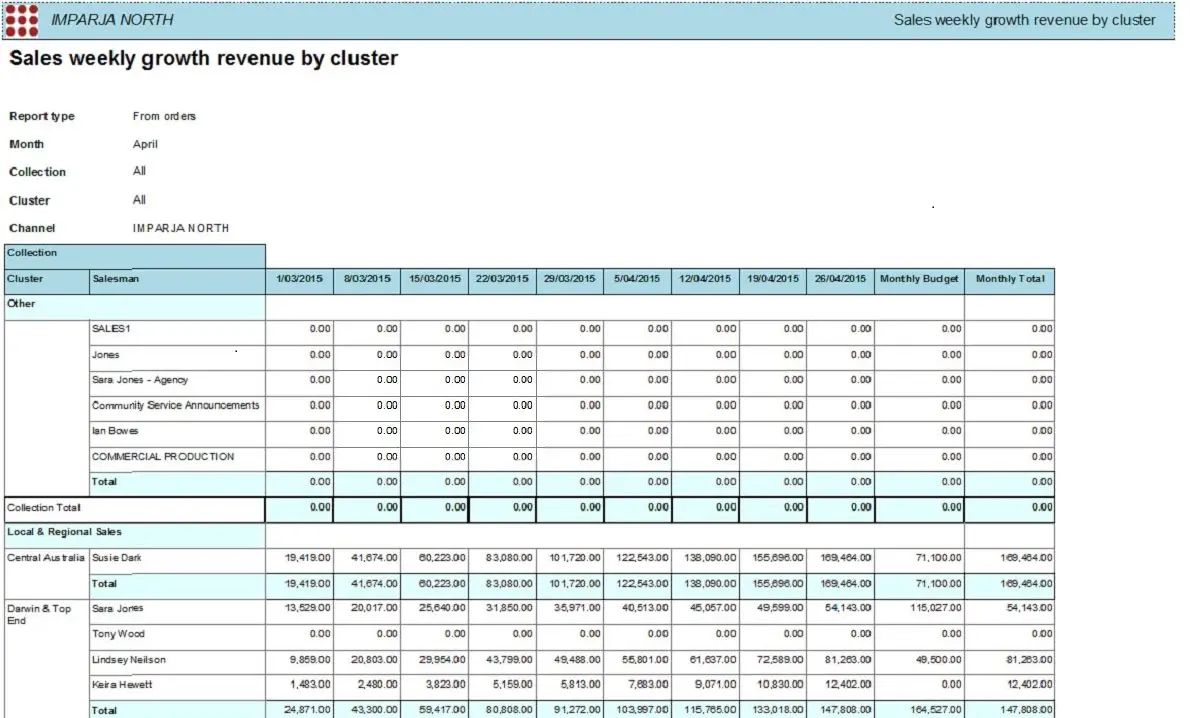Select the Salesman column header
Image resolution: width=1190 pixels, height=718 pixels.
[x=116, y=279]
